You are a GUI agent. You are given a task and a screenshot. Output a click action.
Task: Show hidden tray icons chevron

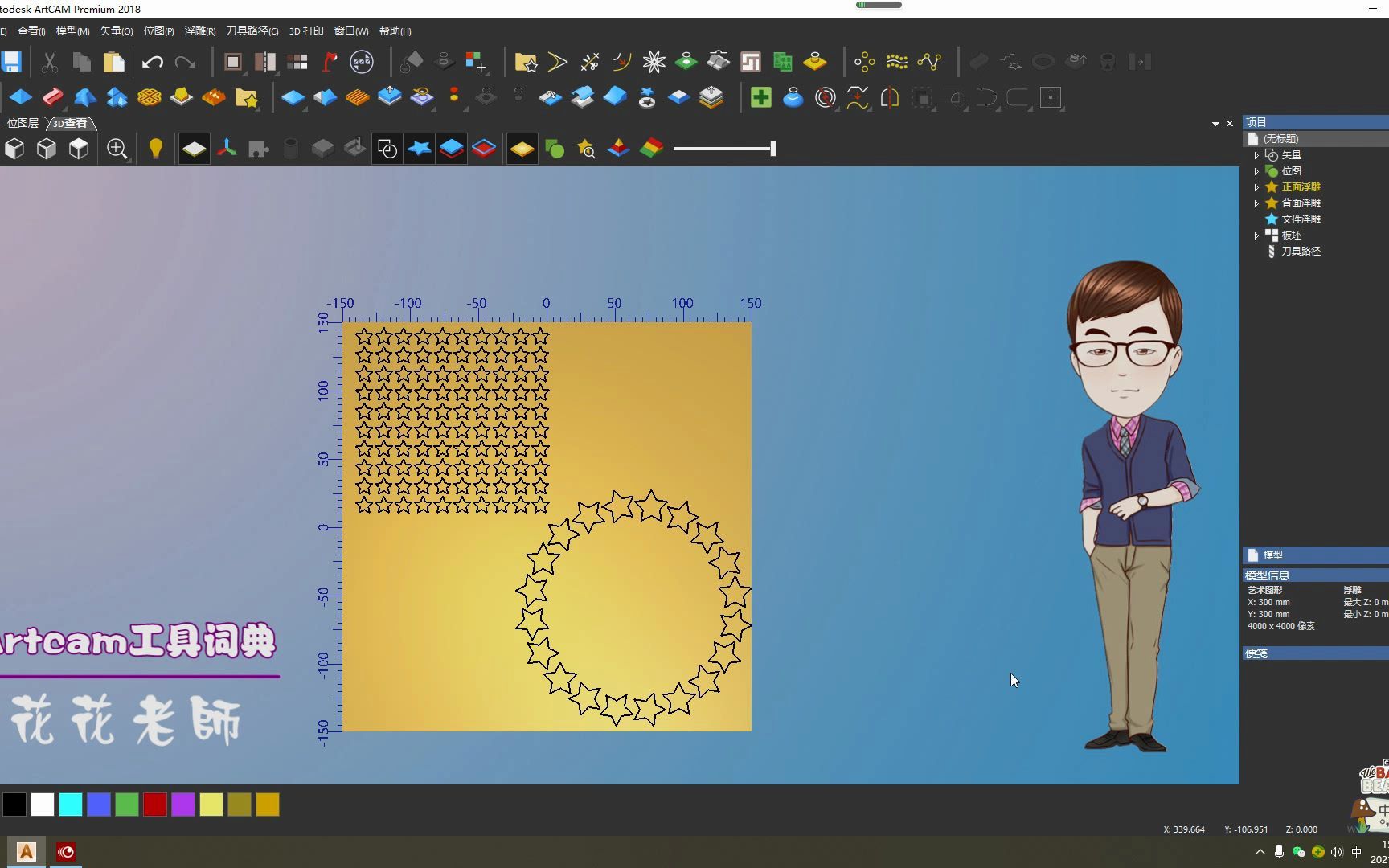pyautogui.click(x=1260, y=852)
